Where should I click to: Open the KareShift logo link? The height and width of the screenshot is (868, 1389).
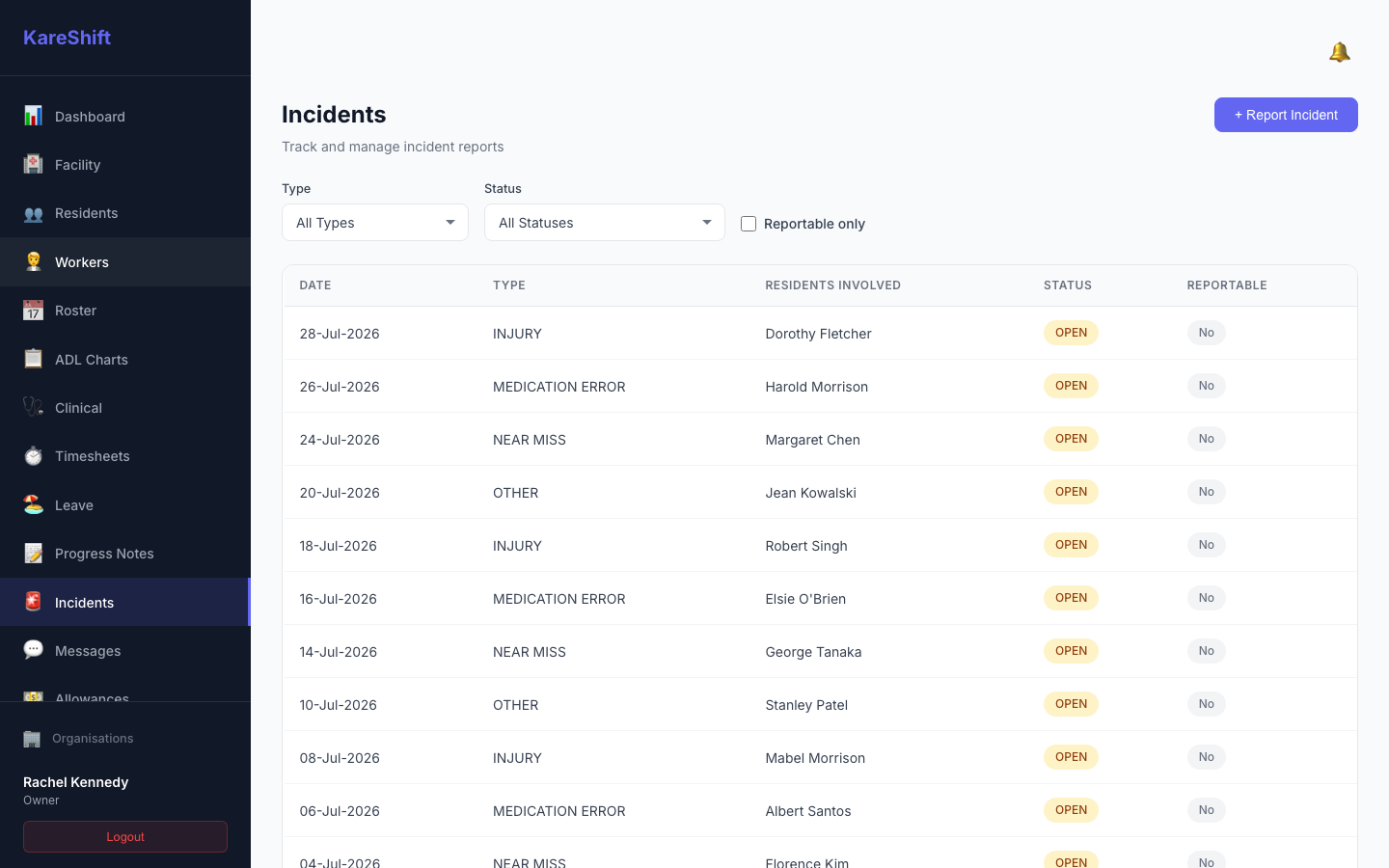tap(67, 38)
